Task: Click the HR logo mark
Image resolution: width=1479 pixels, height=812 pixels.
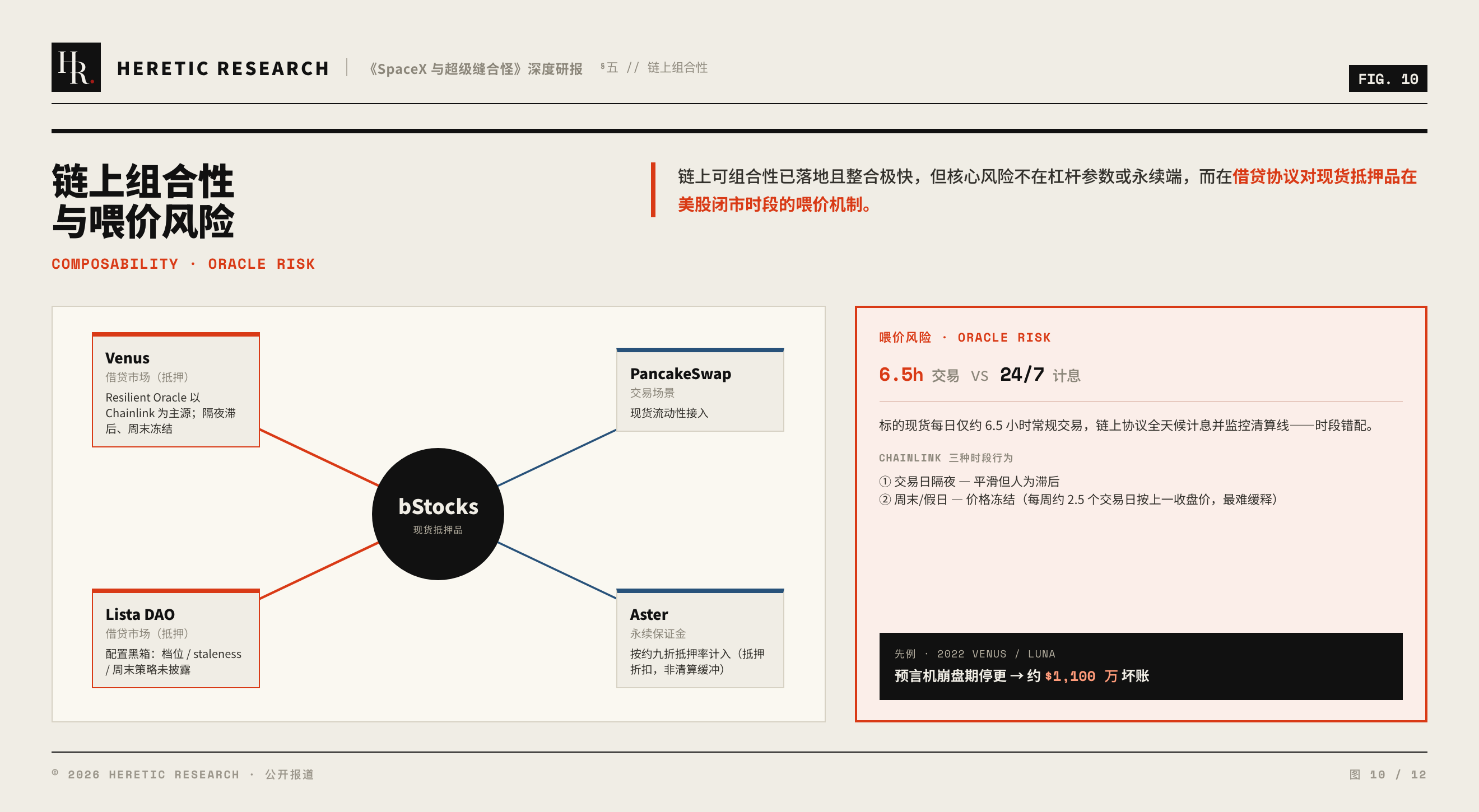Action: tap(76, 67)
